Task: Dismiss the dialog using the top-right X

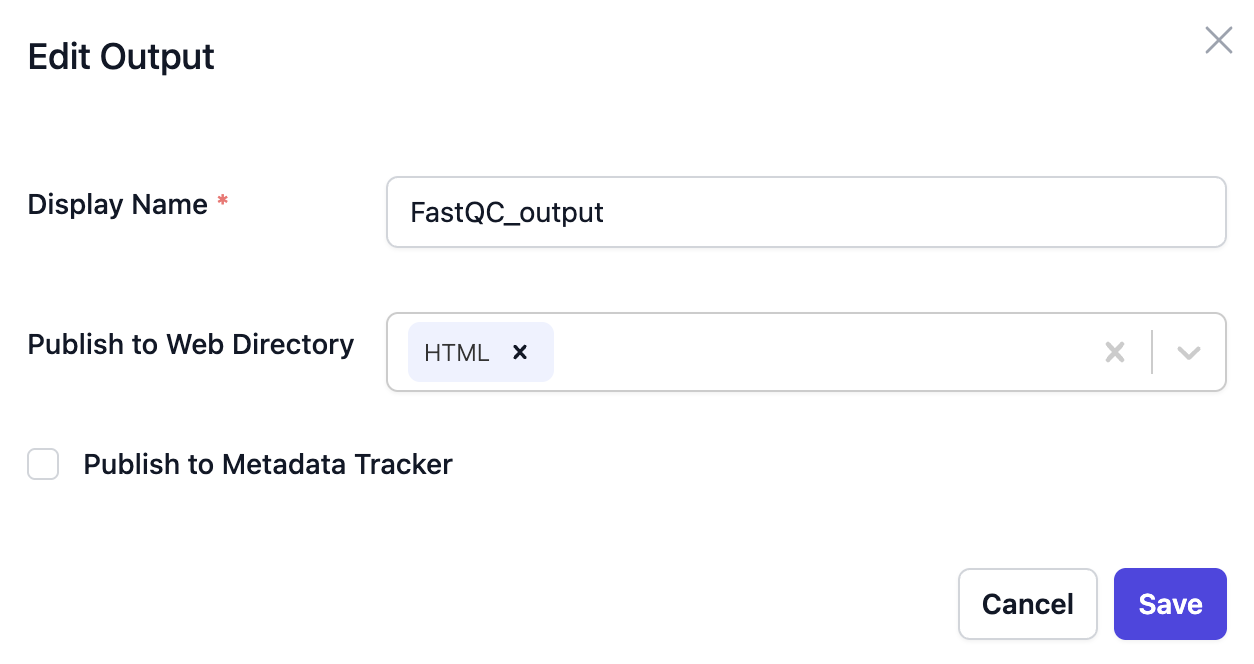Action: (x=1218, y=40)
